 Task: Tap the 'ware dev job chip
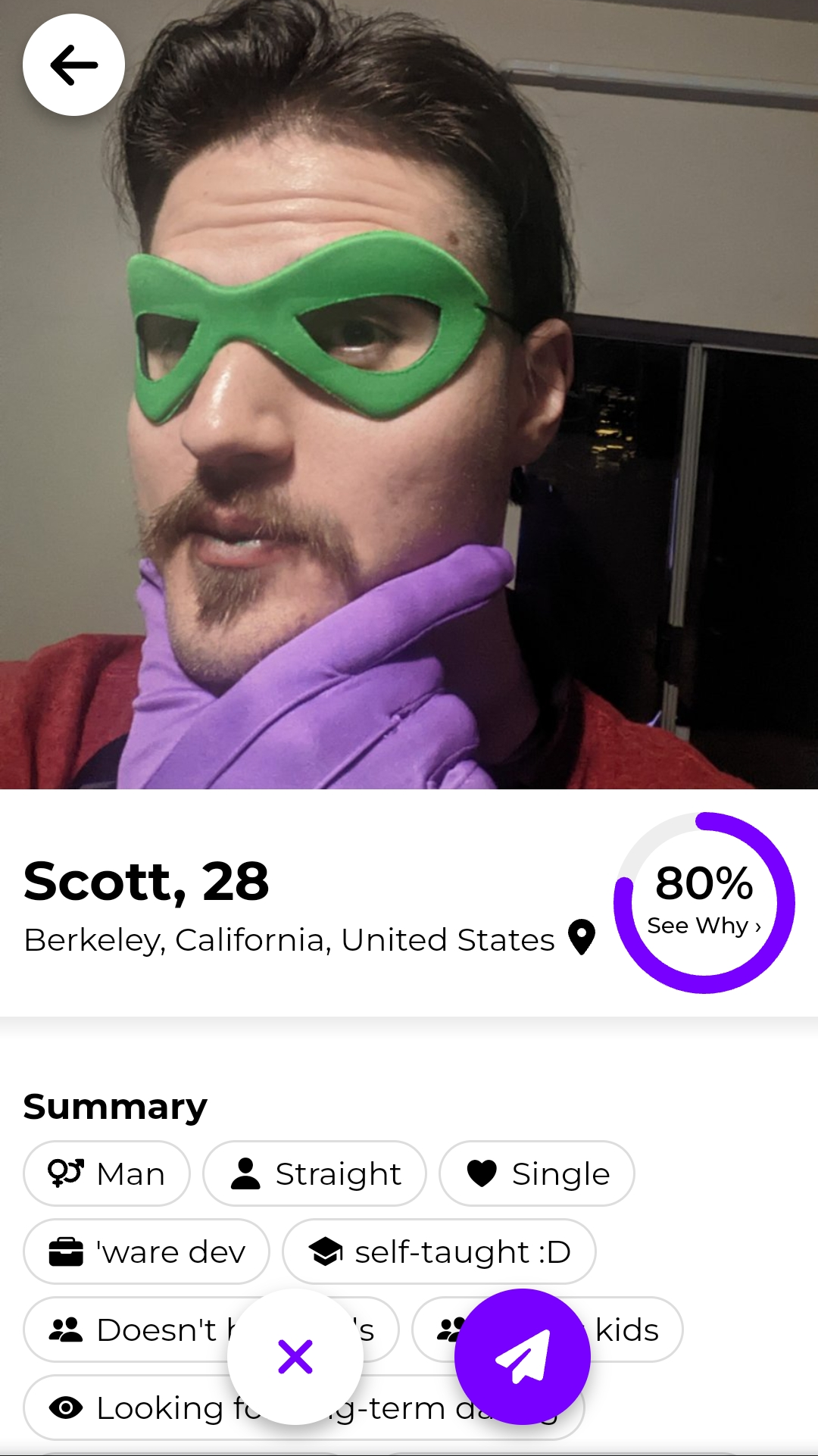coord(147,1251)
